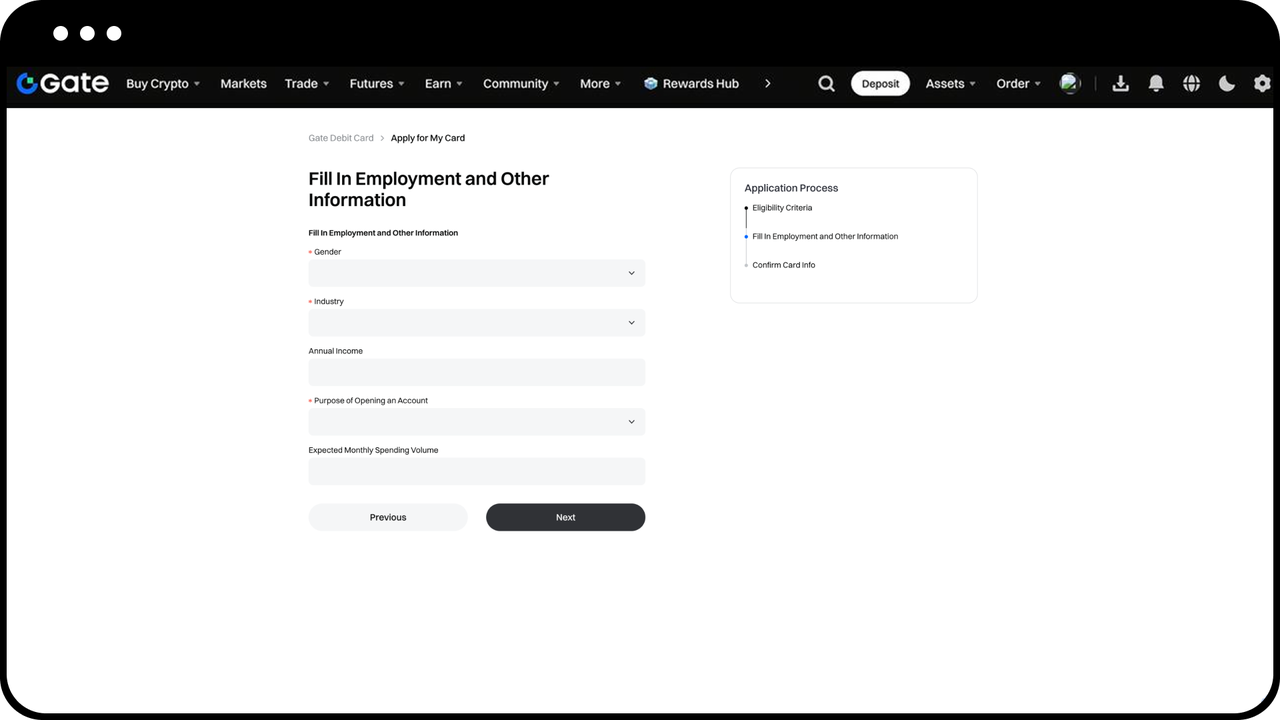The image size is (1280, 720).
Task: Go to the Markets menu item
Action: (x=243, y=84)
